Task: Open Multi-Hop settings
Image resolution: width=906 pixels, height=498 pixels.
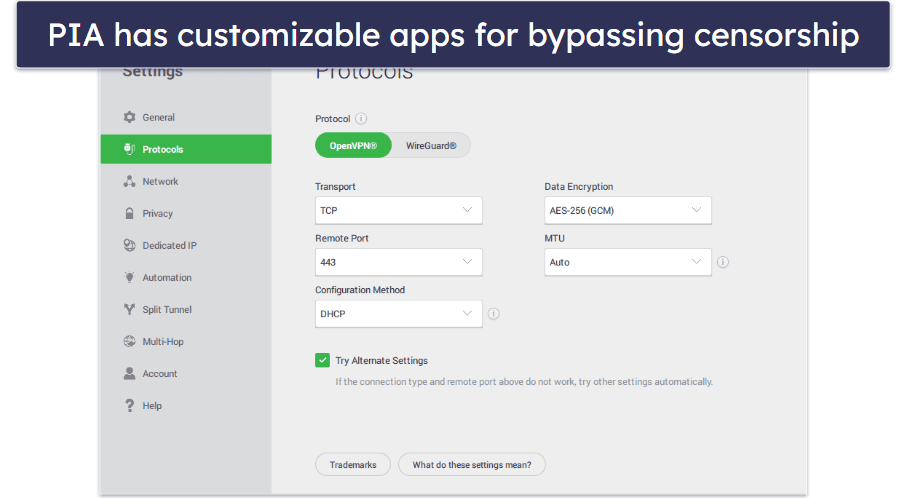Action: [x=186, y=341]
